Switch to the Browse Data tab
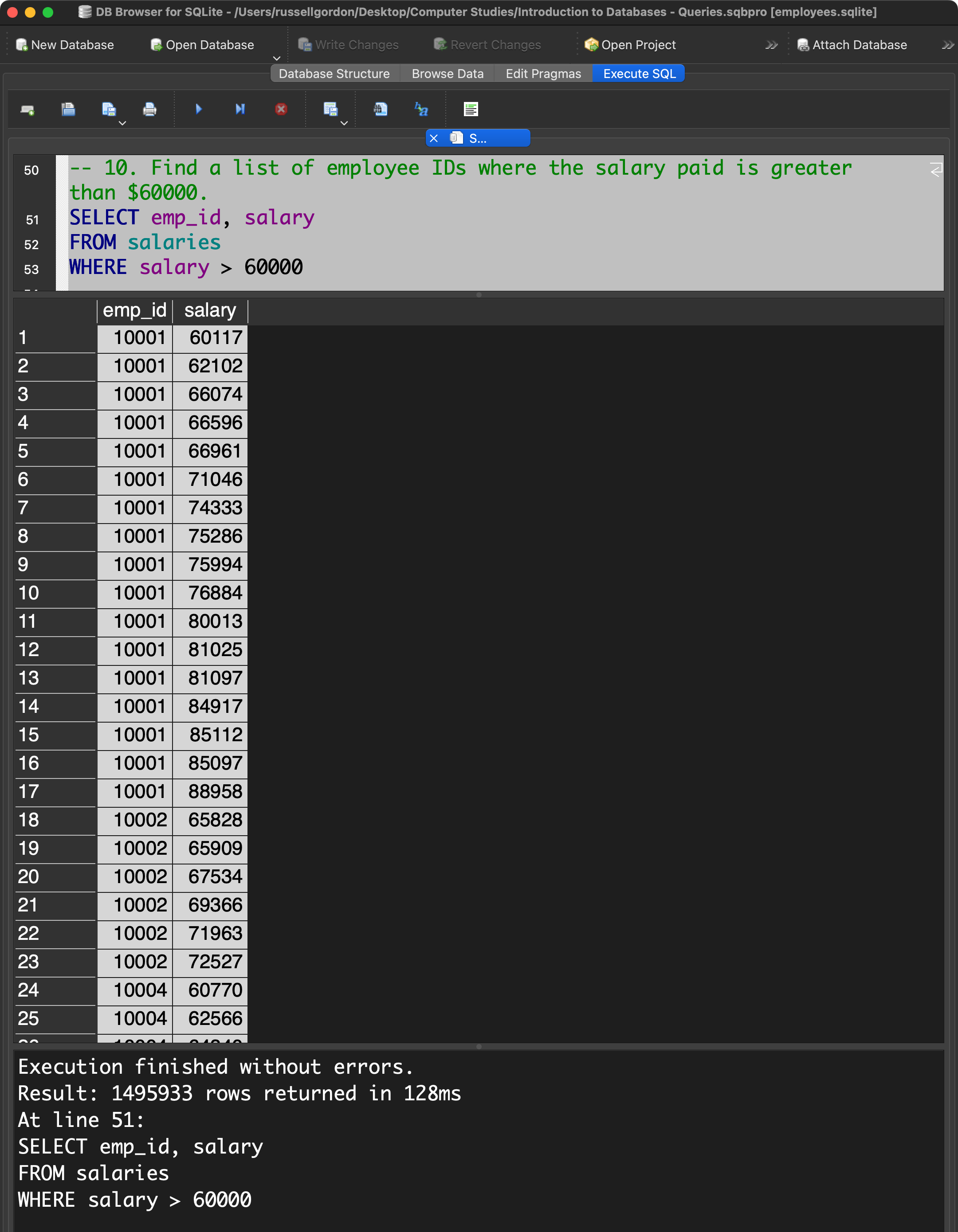Viewport: 958px width, 1232px height. tap(447, 74)
